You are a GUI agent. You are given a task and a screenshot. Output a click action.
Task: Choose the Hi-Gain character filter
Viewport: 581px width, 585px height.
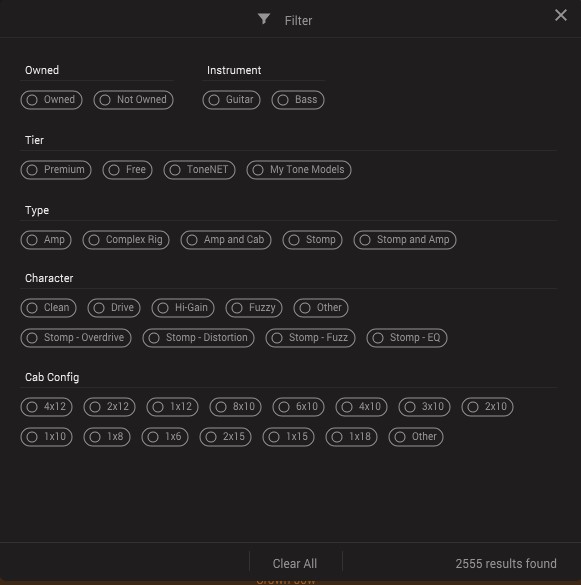click(x=183, y=308)
